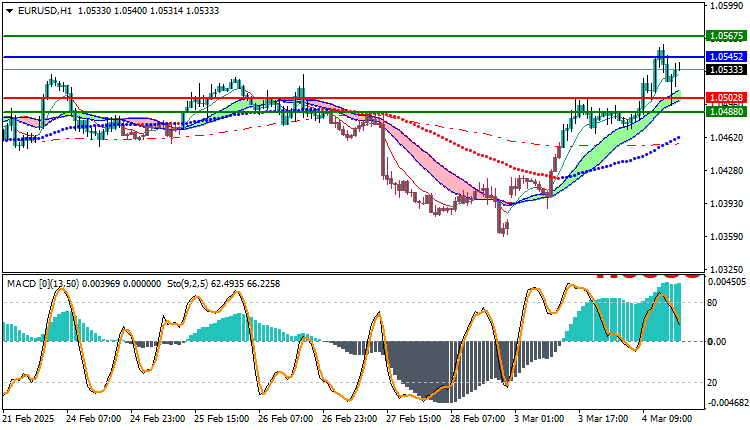Click the 25 Feb 15:00 time label
This screenshot has width=750, height=430.
click(221, 419)
